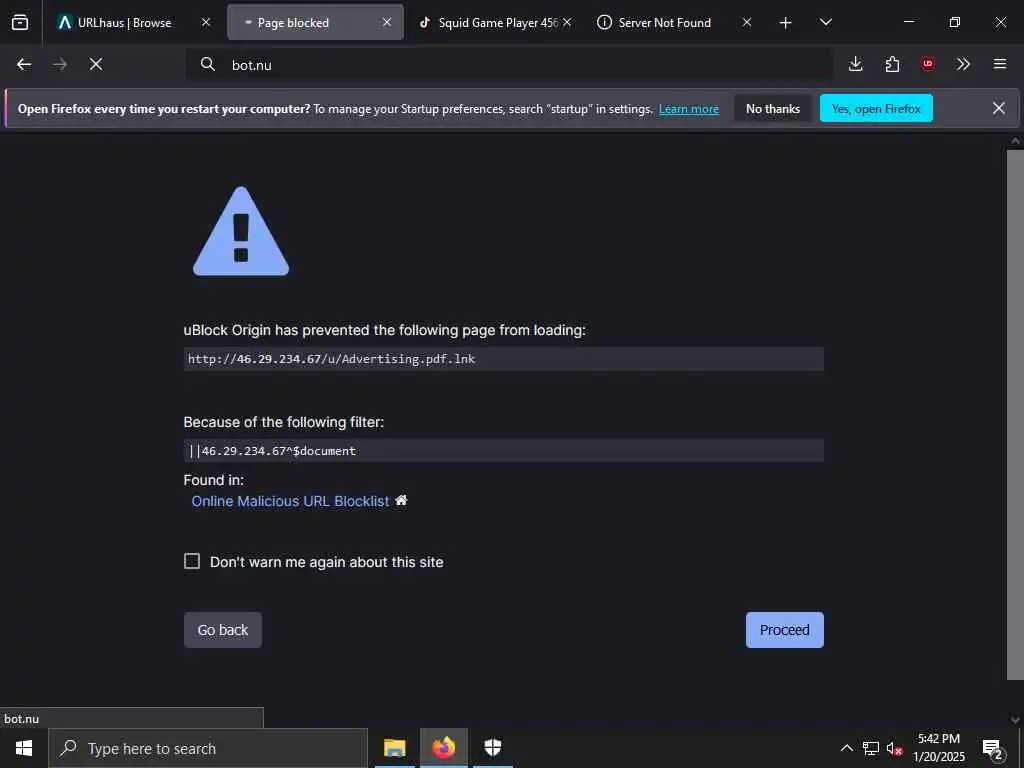The width and height of the screenshot is (1024, 768).
Task: Click the Learn more link in the notification bar
Action: pyautogui.click(x=689, y=109)
